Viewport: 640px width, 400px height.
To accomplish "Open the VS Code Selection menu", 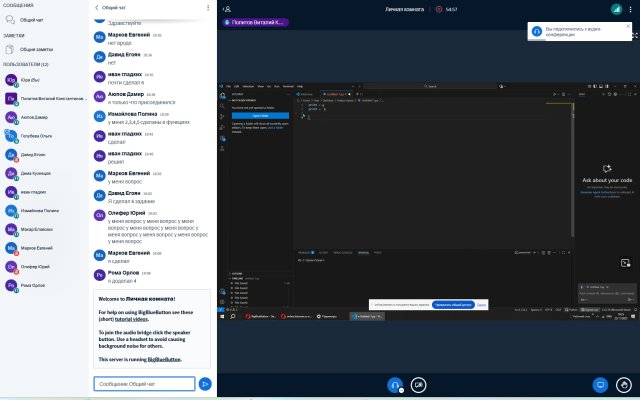I will 248,87.
